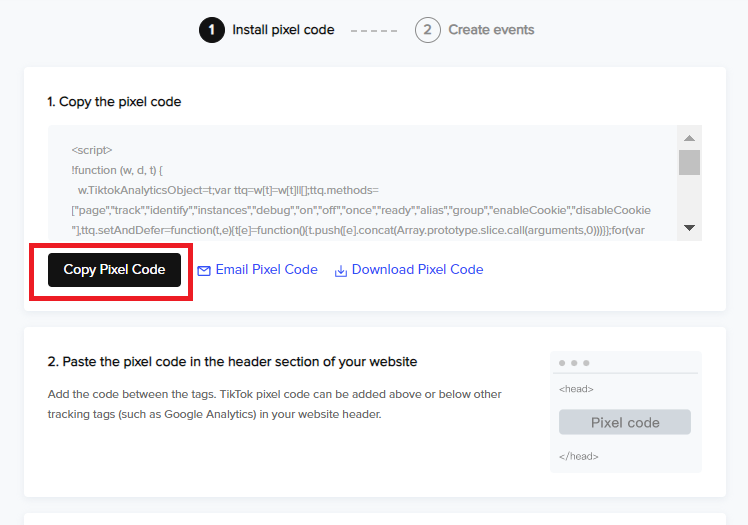Click the Download Pixel Code link
This screenshot has width=748, height=525.
pyautogui.click(x=417, y=269)
